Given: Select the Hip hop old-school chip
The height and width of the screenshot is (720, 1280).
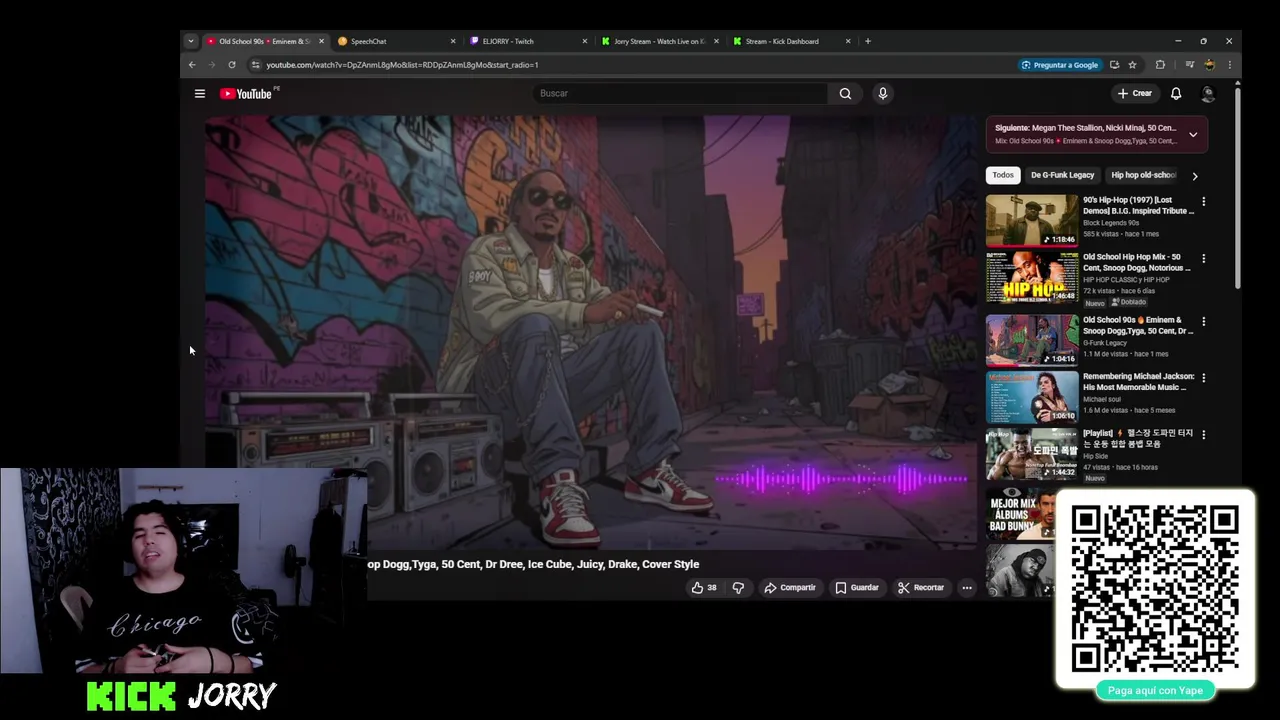Looking at the screenshot, I should click(x=1143, y=175).
